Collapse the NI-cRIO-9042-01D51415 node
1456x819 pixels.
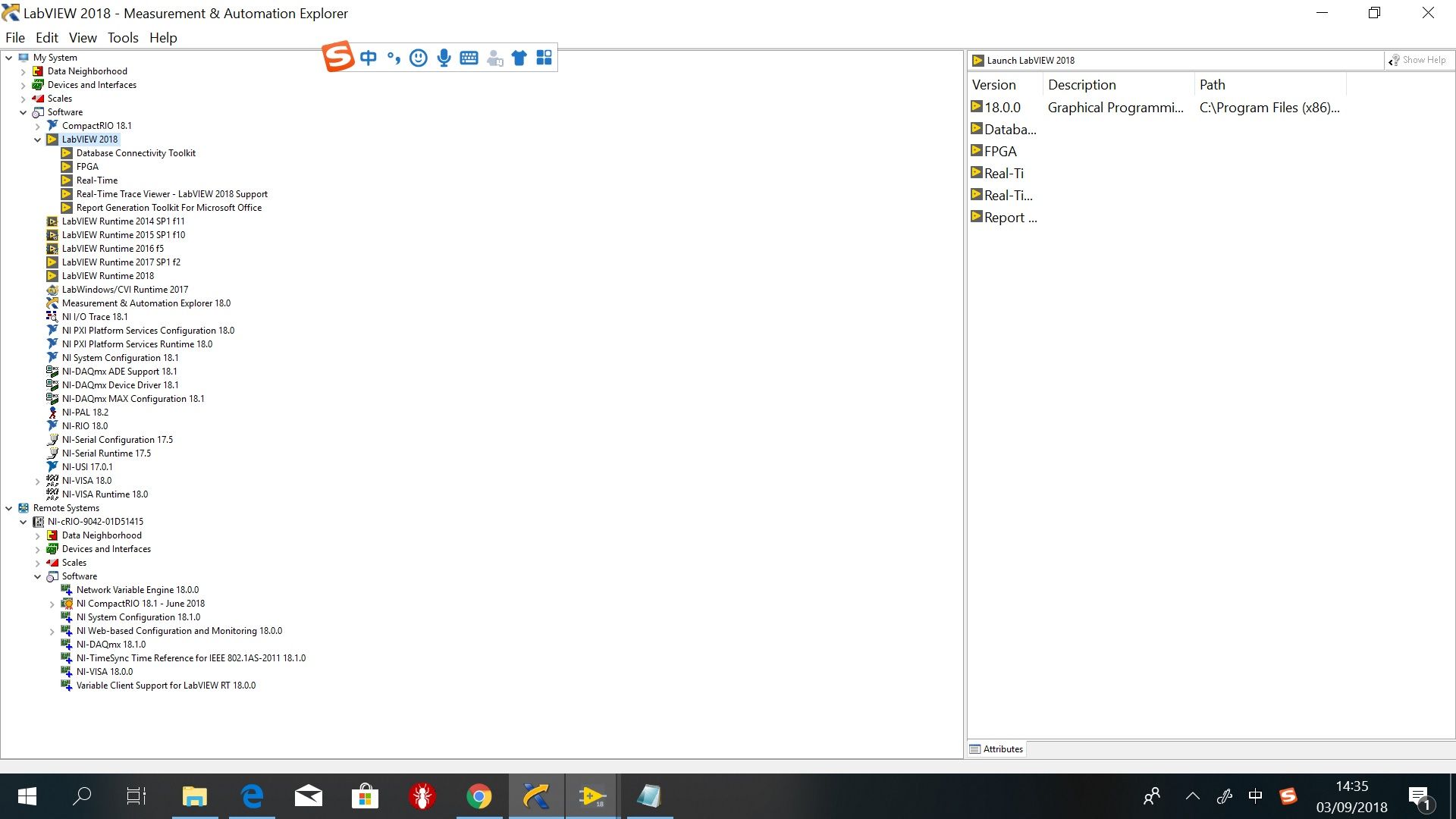24,522
